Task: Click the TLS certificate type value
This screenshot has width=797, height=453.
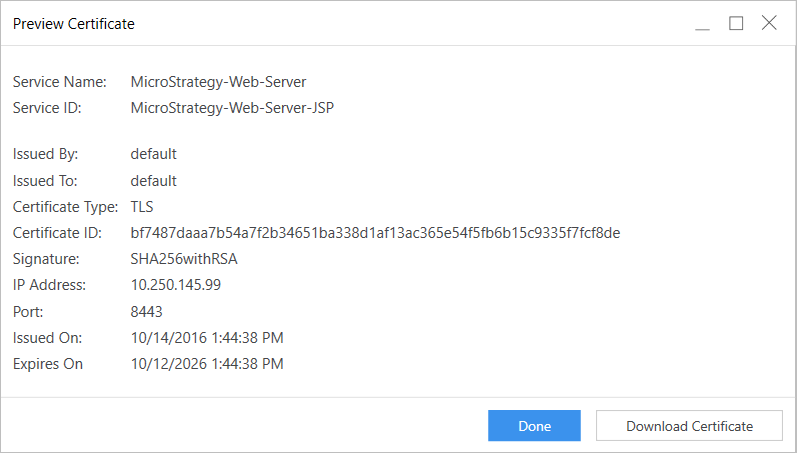Action: tap(143, 207)
